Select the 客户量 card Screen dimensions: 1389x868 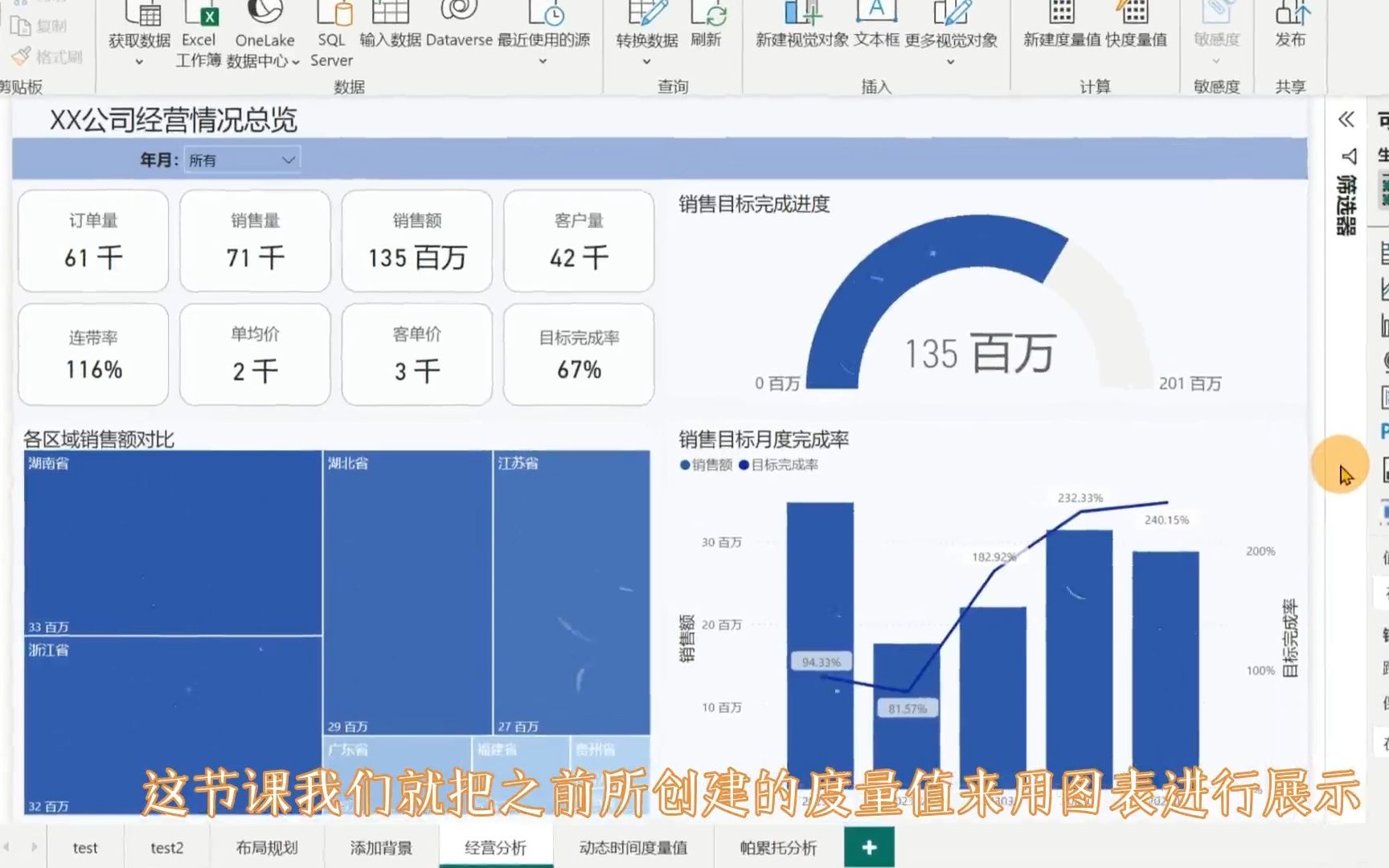[x=579, y=241]
